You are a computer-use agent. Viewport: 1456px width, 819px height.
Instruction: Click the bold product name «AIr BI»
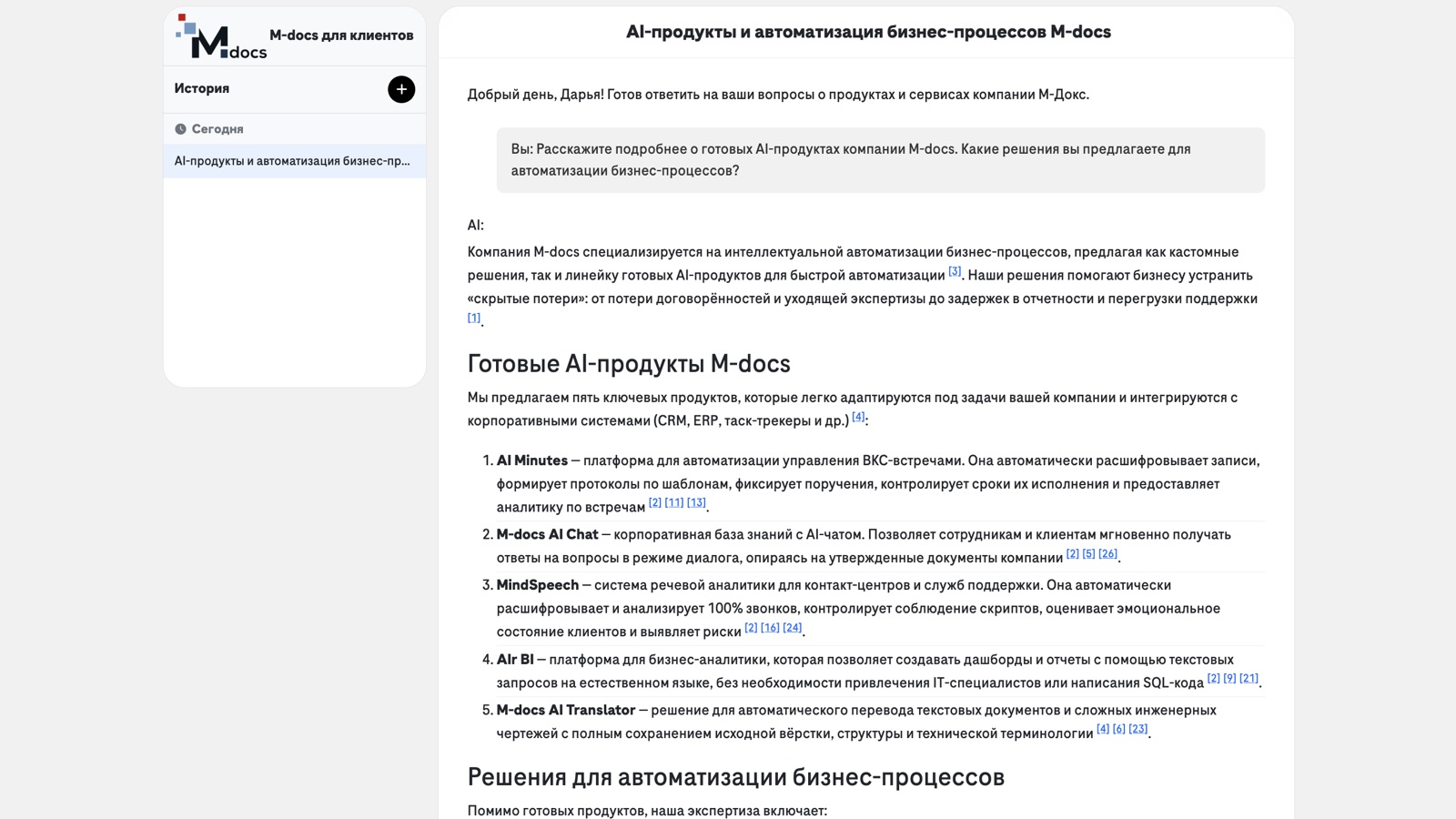tap(515, 659)
